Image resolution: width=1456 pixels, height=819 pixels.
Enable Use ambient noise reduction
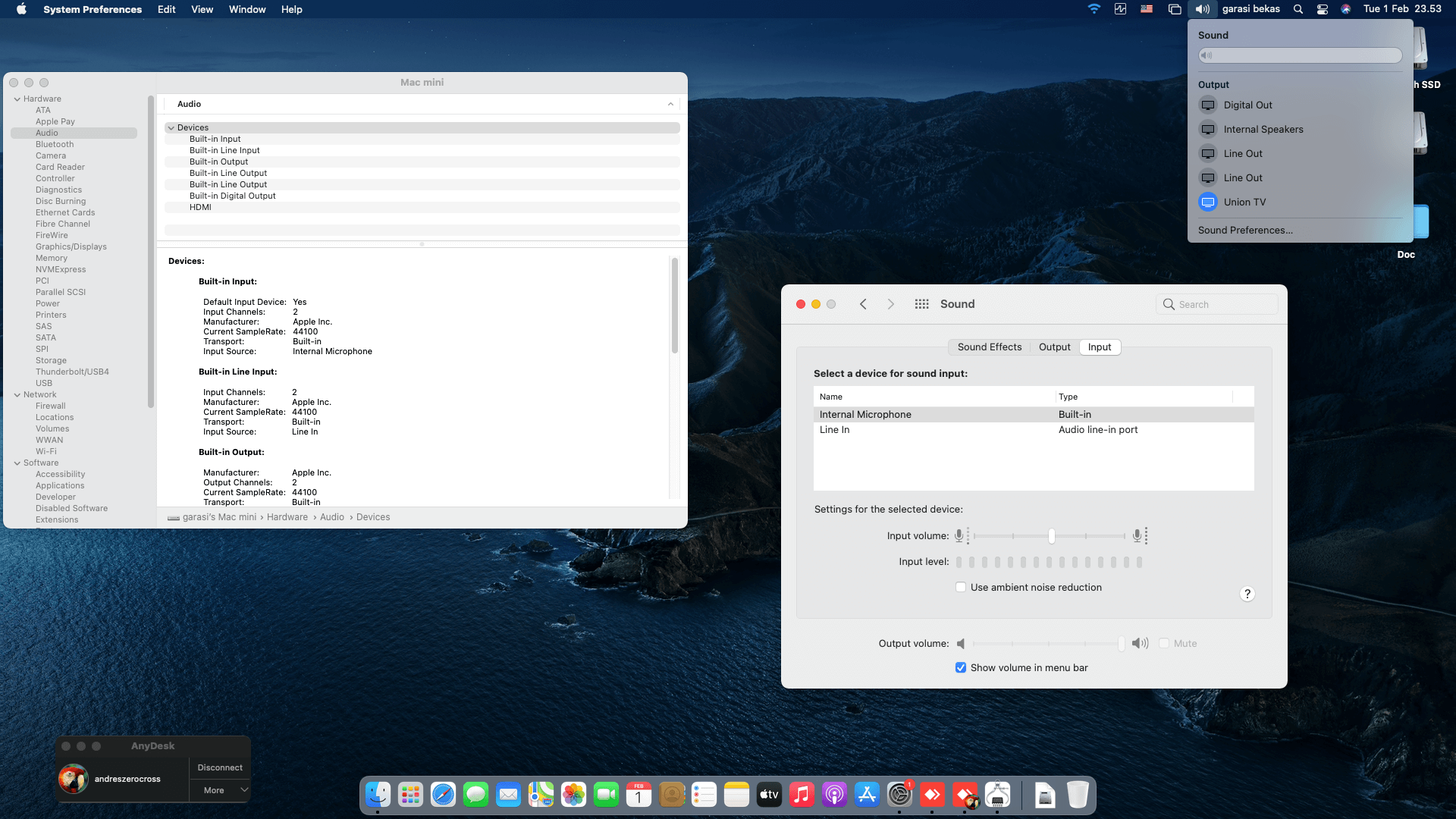pyautogui.click(x=960, y=587)
